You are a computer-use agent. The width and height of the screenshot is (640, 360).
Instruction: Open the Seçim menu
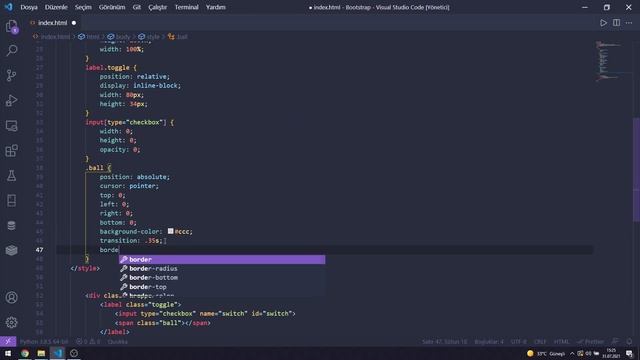83,7
